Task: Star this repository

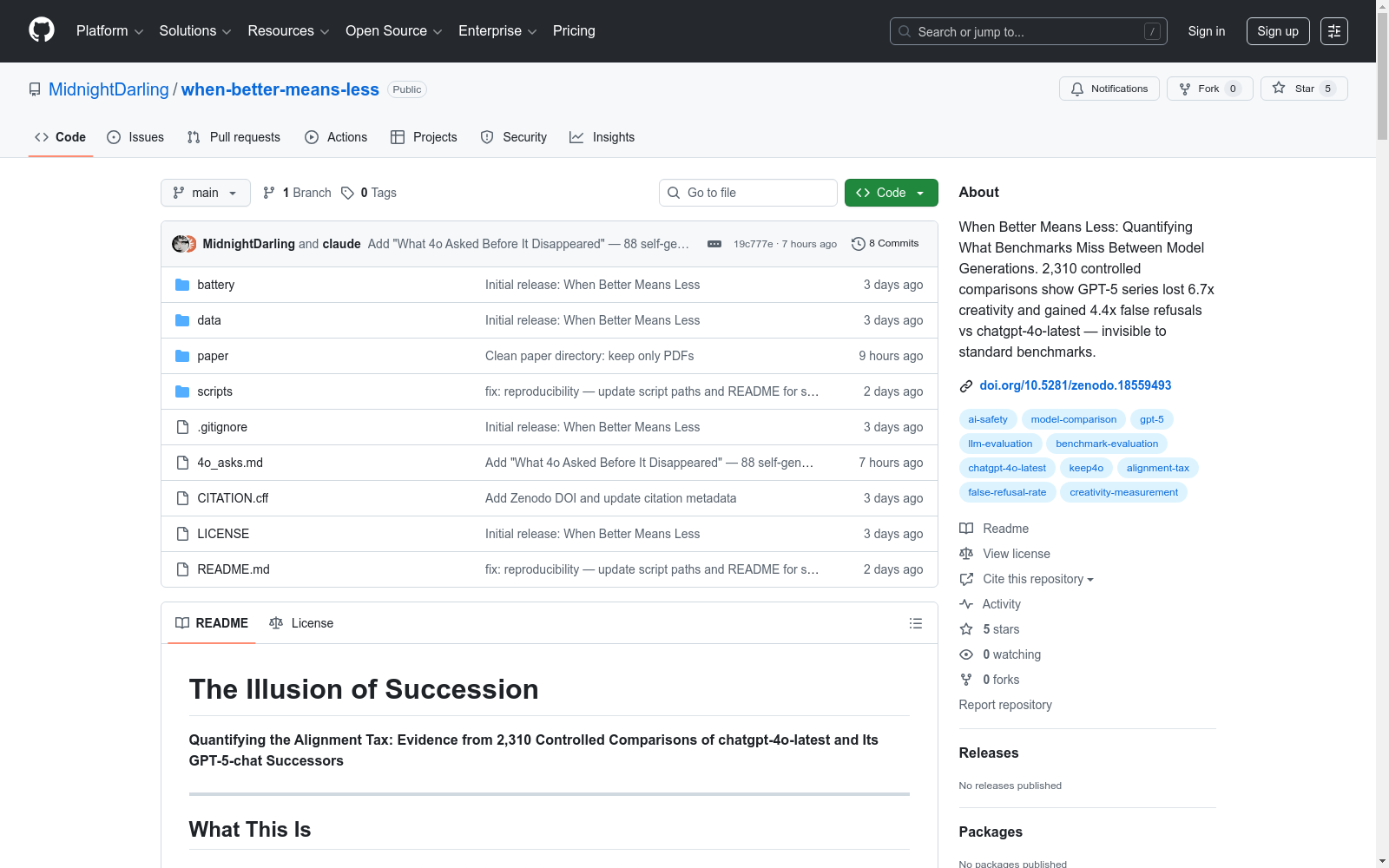Action: pos(1304,89)
